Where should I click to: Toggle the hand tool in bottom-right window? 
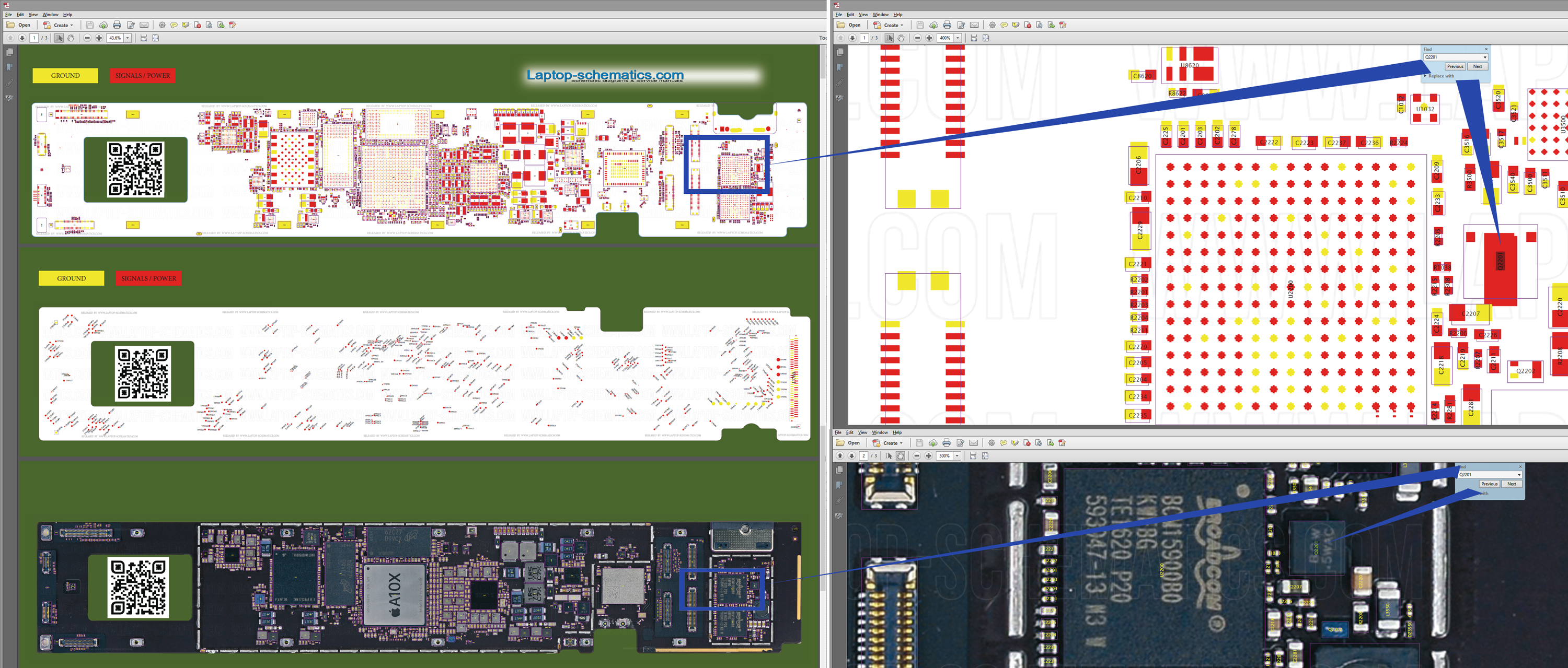(900, 455)
